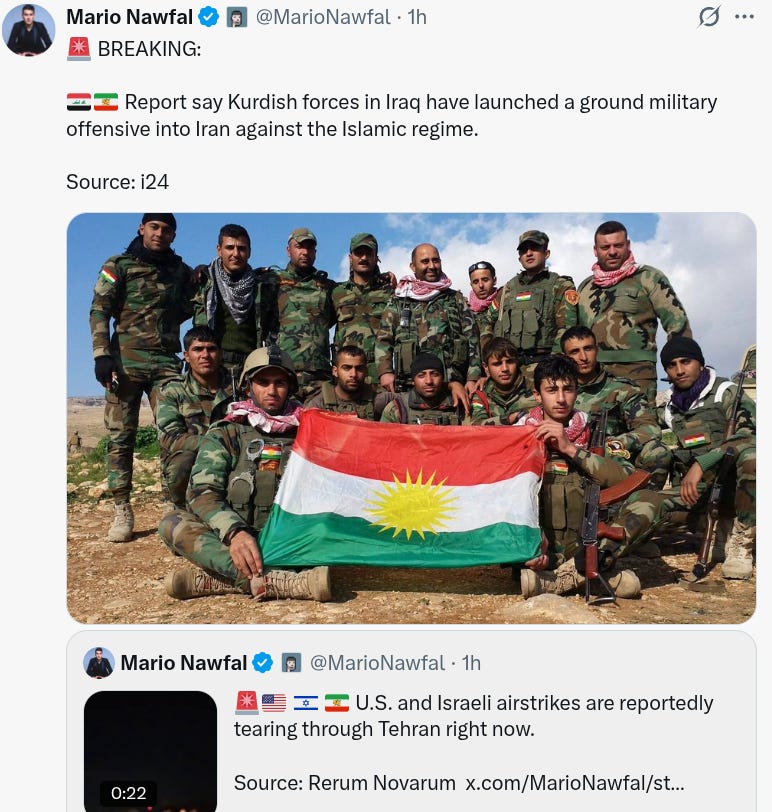Viewport: 772px width, 812px height.
Task: Open the Mario Nawfal display name at top
Action: [129, 17]
